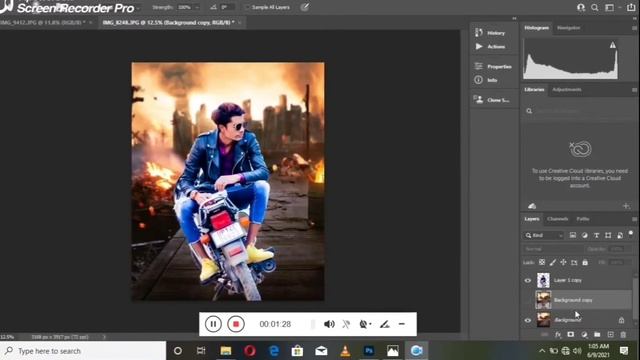Click the prevent artboard auto-nesting lock icon
Image resolution: width=640 pixels, height=360 pixels.
click(574, 262)
